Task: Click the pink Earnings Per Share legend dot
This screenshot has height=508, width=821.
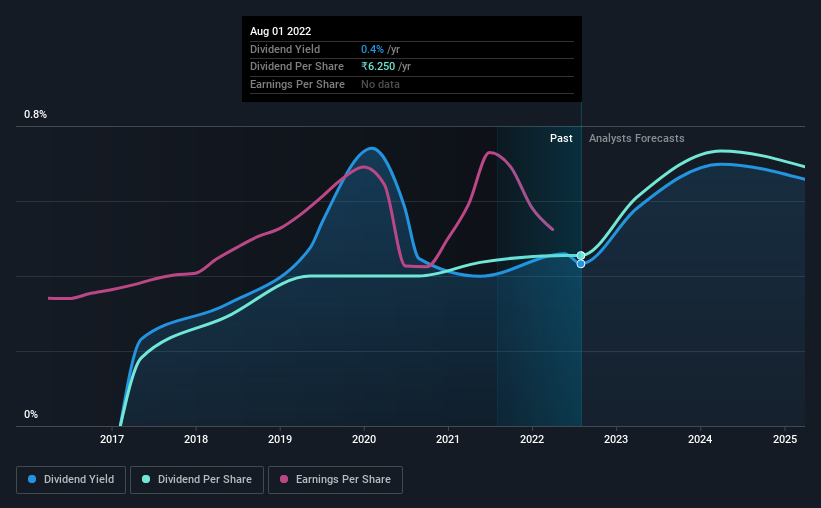Action: click(284, 479)
